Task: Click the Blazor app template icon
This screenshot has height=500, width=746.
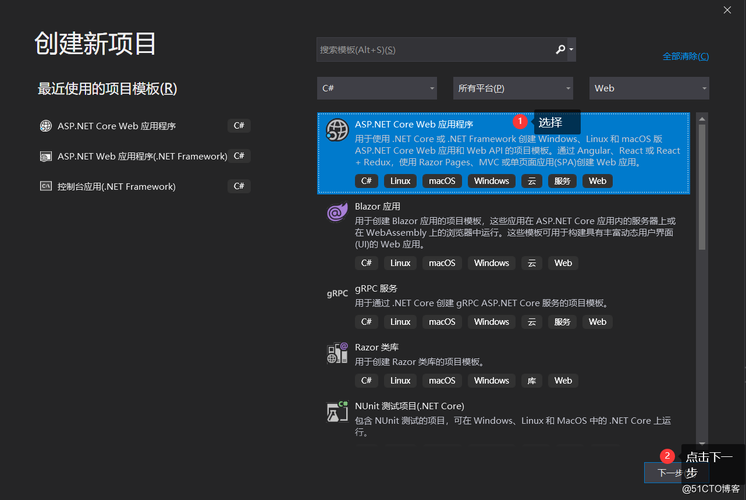Action: click(x=337, y=212)
